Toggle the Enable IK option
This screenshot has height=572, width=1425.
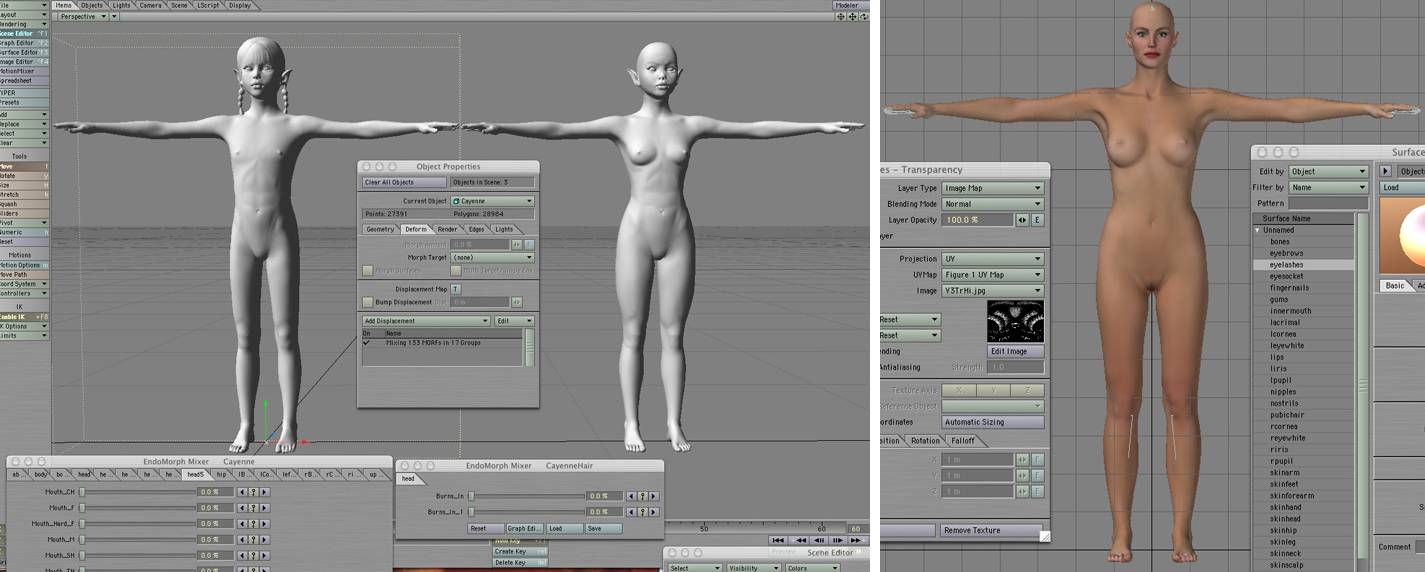(20, 316)
